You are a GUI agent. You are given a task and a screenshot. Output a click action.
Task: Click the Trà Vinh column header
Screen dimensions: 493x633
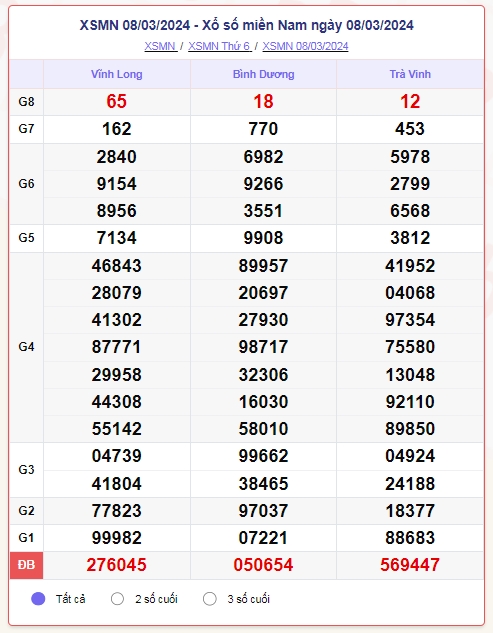pos(410,74)
